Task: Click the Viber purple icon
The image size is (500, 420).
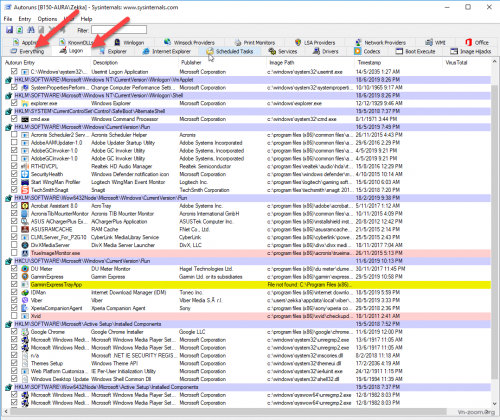Action: (x=25, y=300)
